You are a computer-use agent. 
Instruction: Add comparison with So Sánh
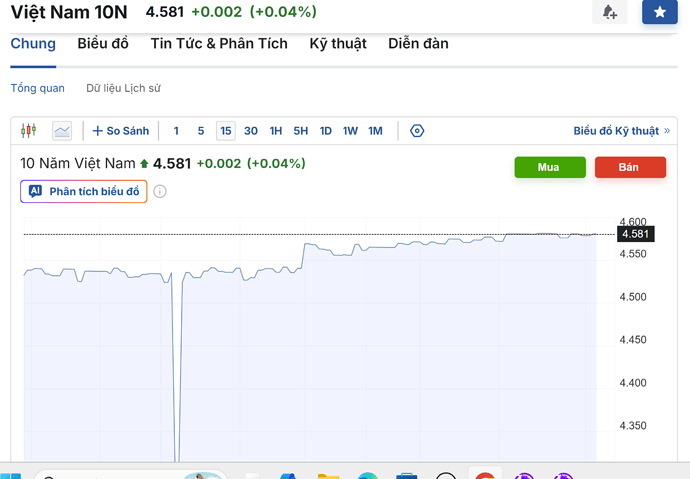(121, 131)
